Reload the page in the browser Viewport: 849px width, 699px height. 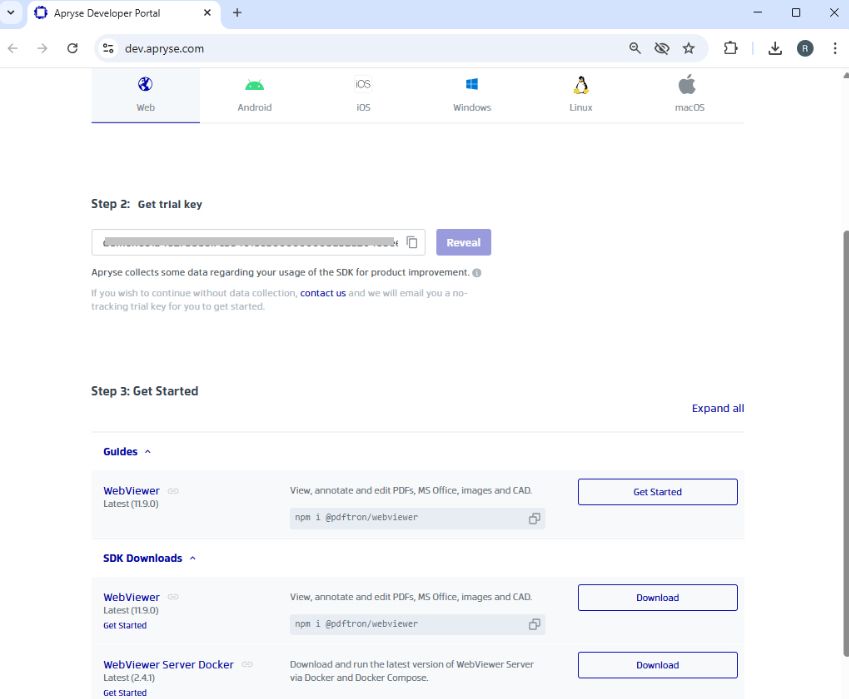pos(72,48)
